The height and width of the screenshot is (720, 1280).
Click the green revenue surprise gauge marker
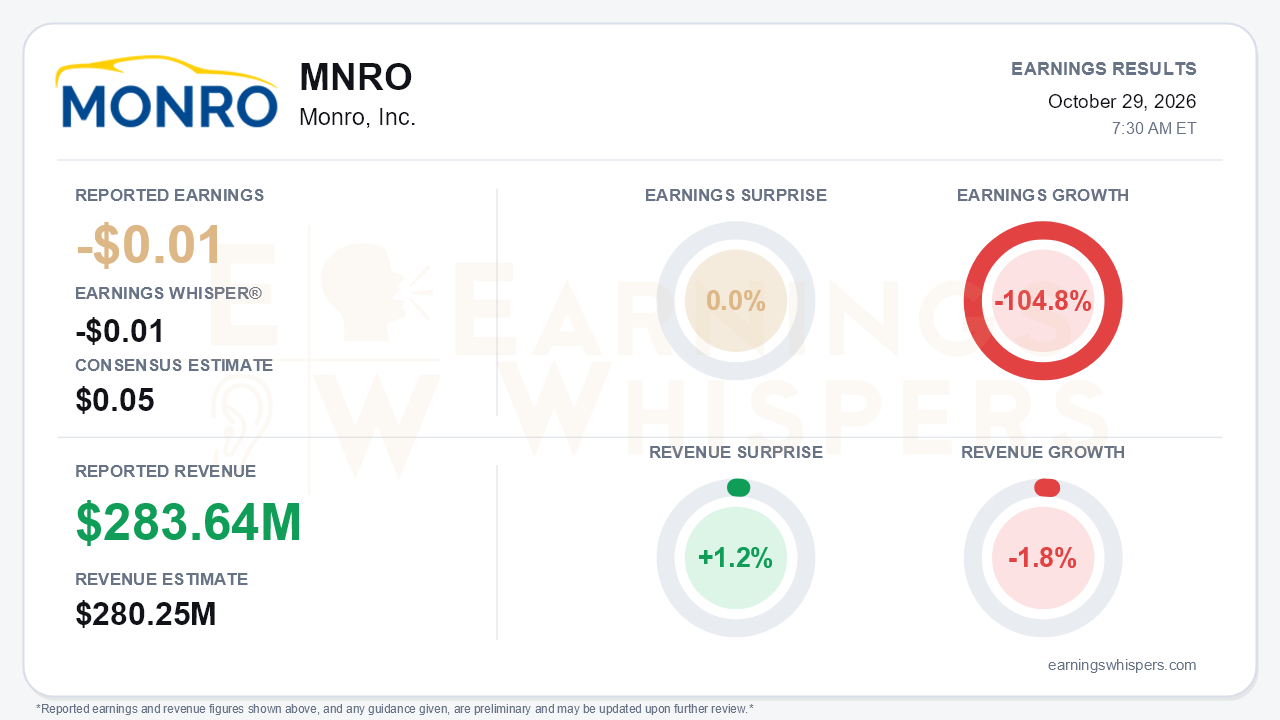738,487
